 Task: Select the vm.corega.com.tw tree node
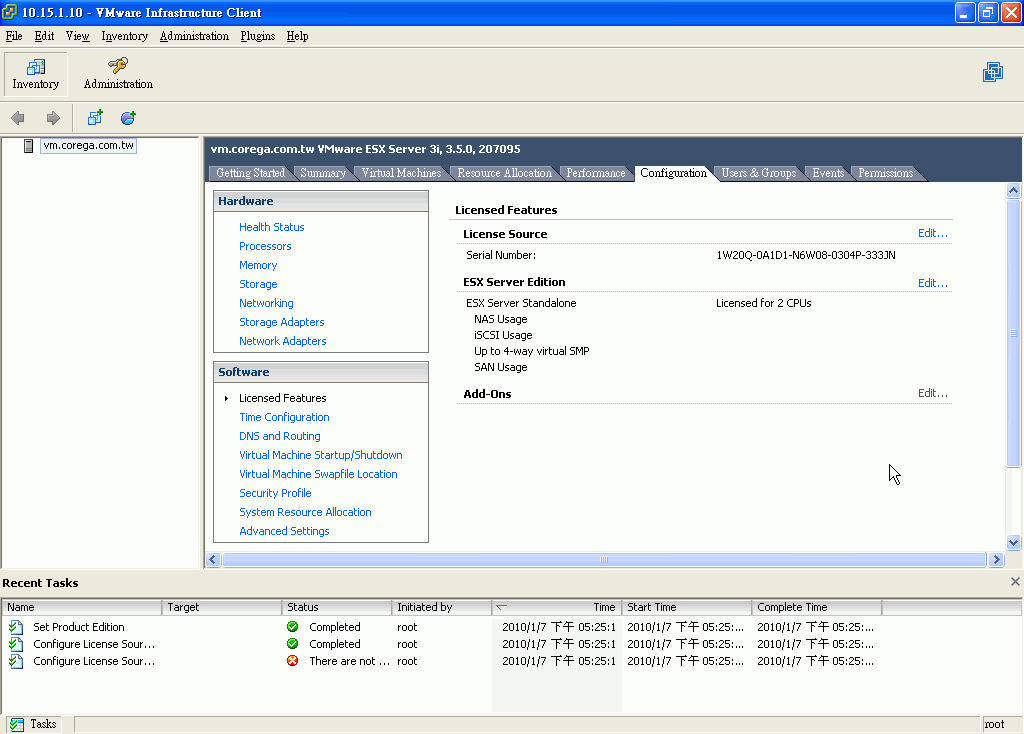tap(88, 146)
